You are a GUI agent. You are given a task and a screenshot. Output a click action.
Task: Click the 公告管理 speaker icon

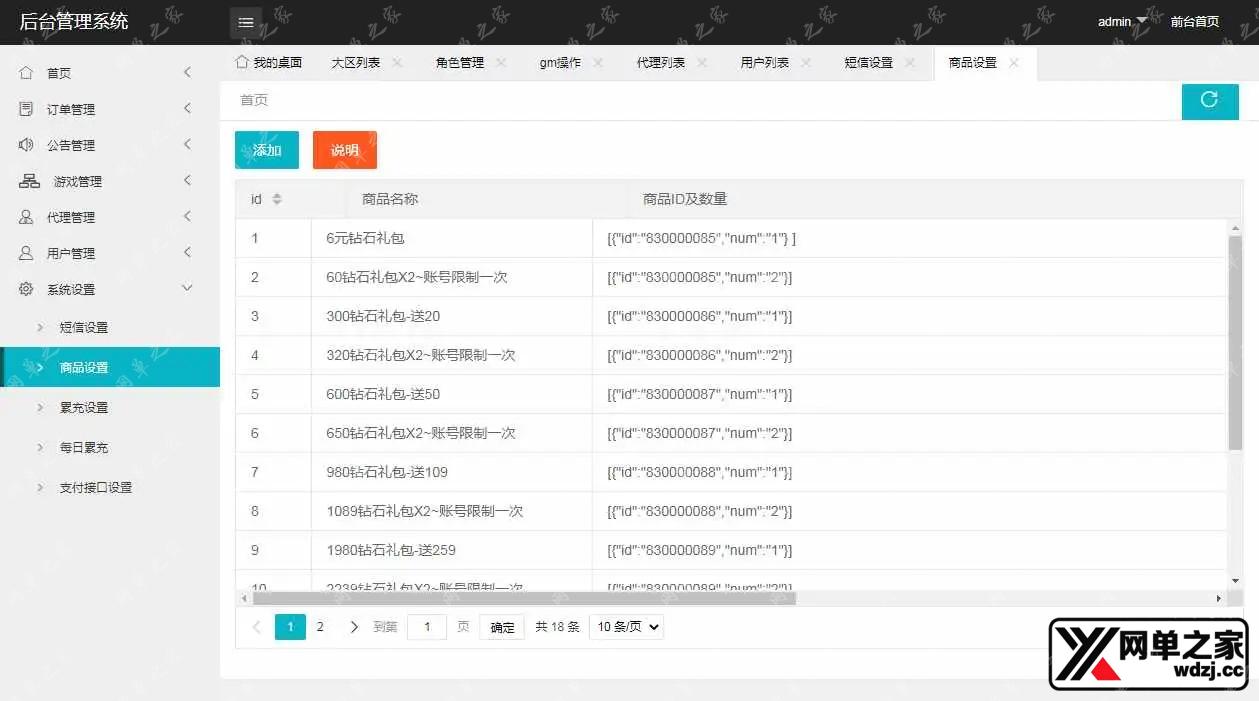tap(26, 145)
